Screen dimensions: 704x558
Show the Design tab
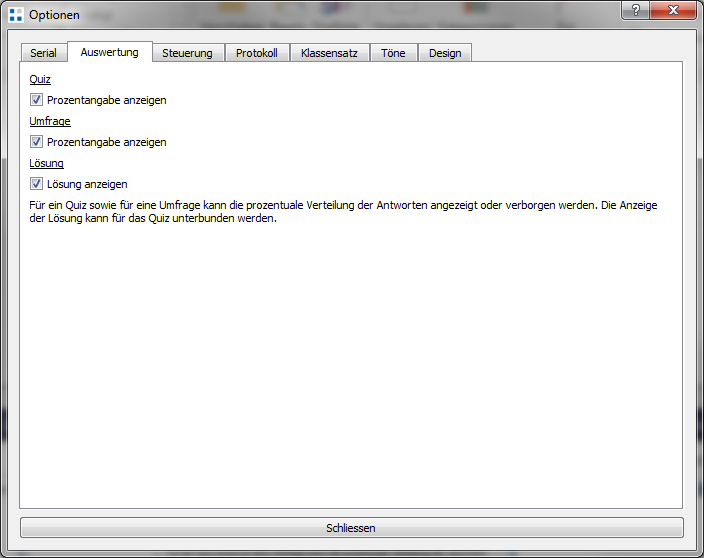[x=445, y=53]
